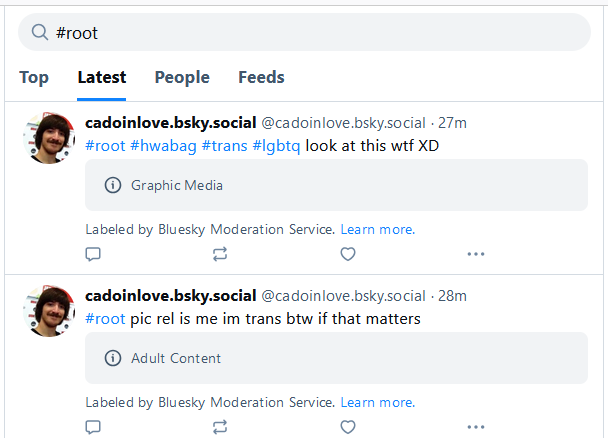The image size is (608, 438).
Task: Reply to the 27m post
Action: tap(93, 254)
